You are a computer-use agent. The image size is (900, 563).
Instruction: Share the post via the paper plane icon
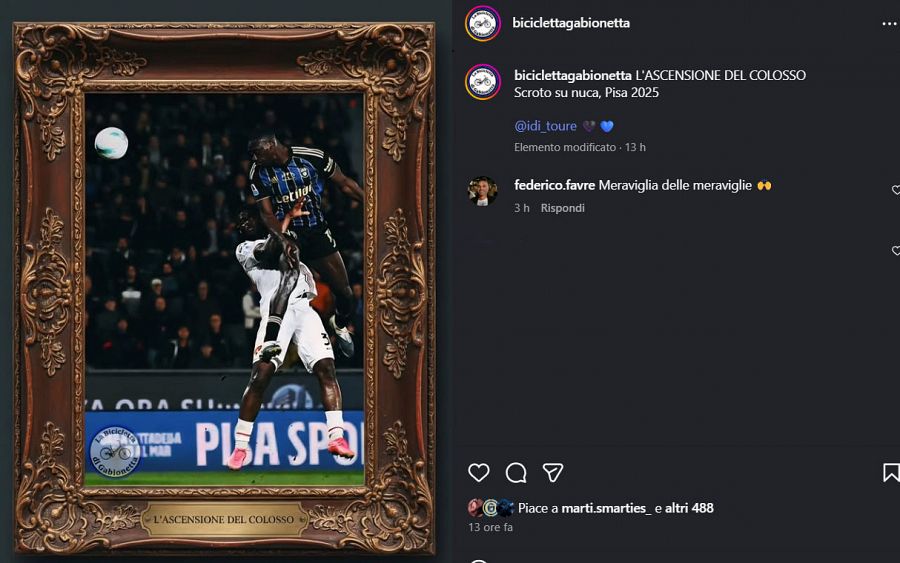click(553, 472)
